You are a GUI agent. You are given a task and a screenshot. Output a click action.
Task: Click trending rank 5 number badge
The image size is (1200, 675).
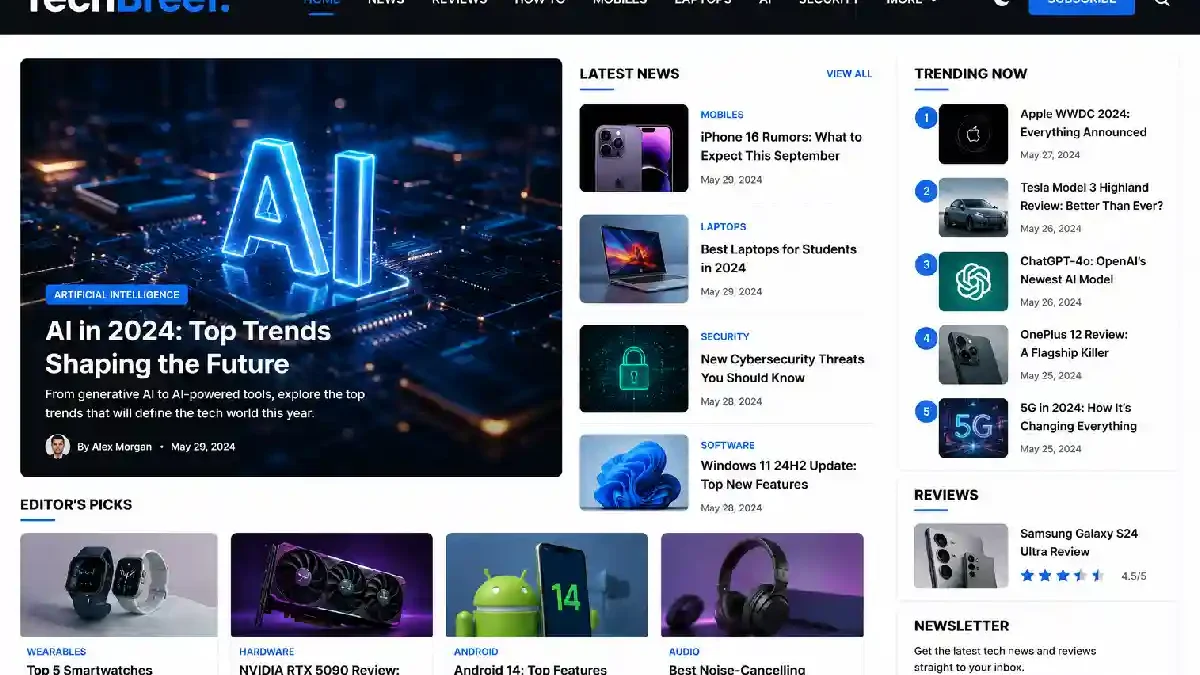(926, 411)
